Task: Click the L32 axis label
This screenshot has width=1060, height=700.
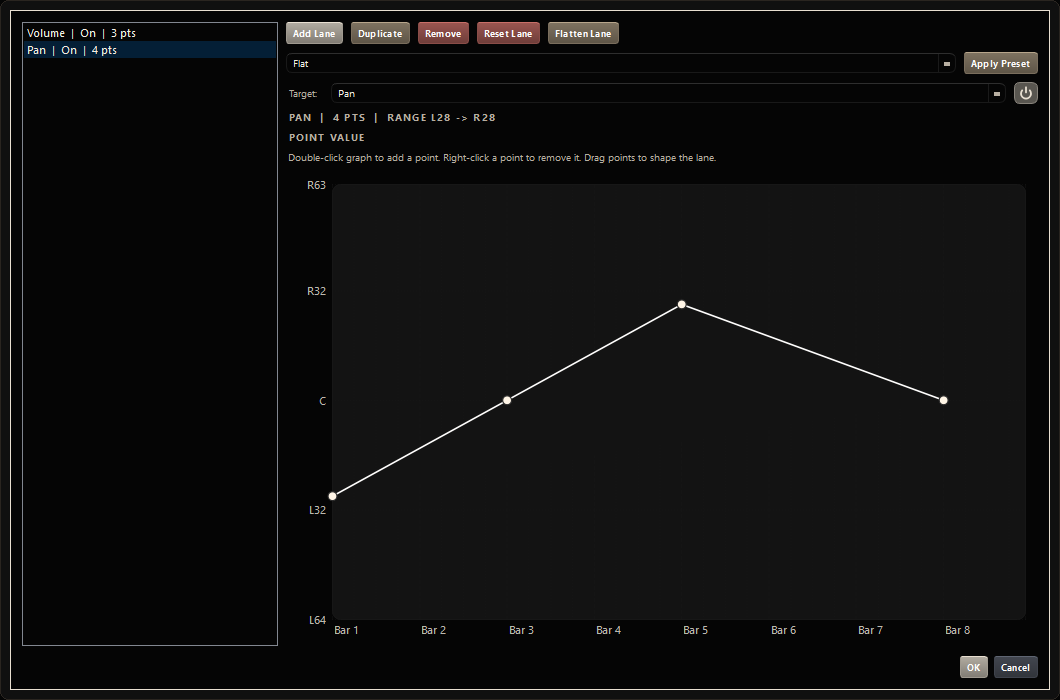Action: pos(317,510)
